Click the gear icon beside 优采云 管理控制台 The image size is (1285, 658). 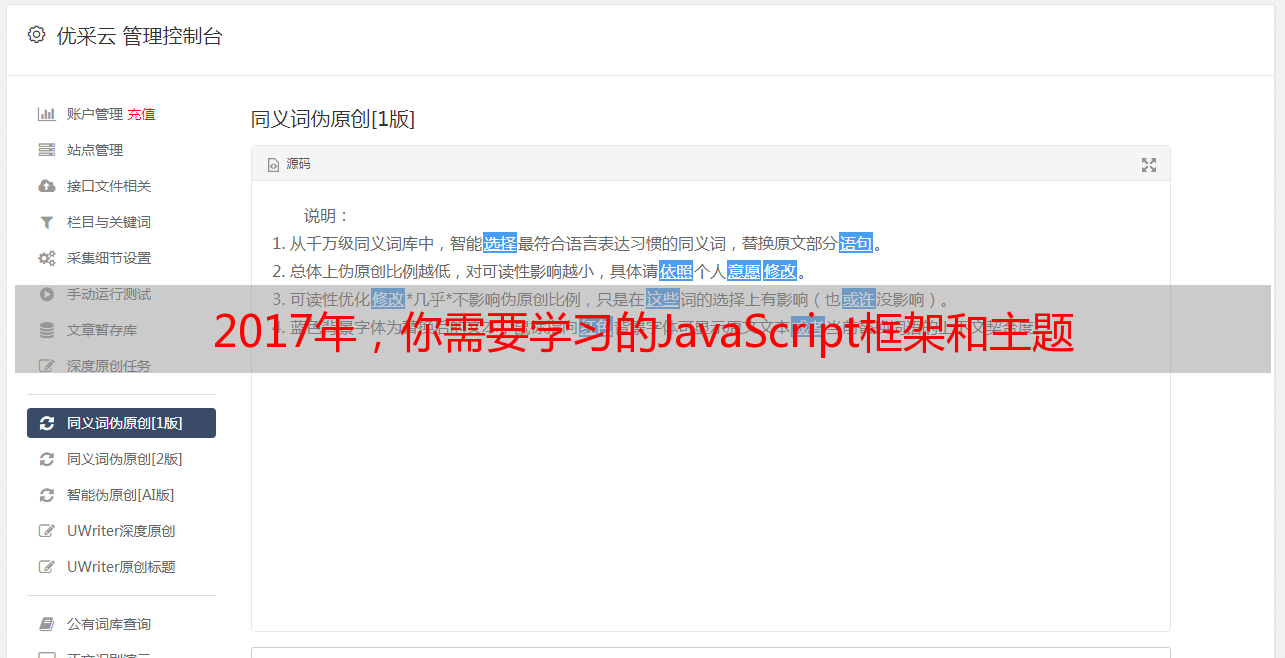point(37,35)
